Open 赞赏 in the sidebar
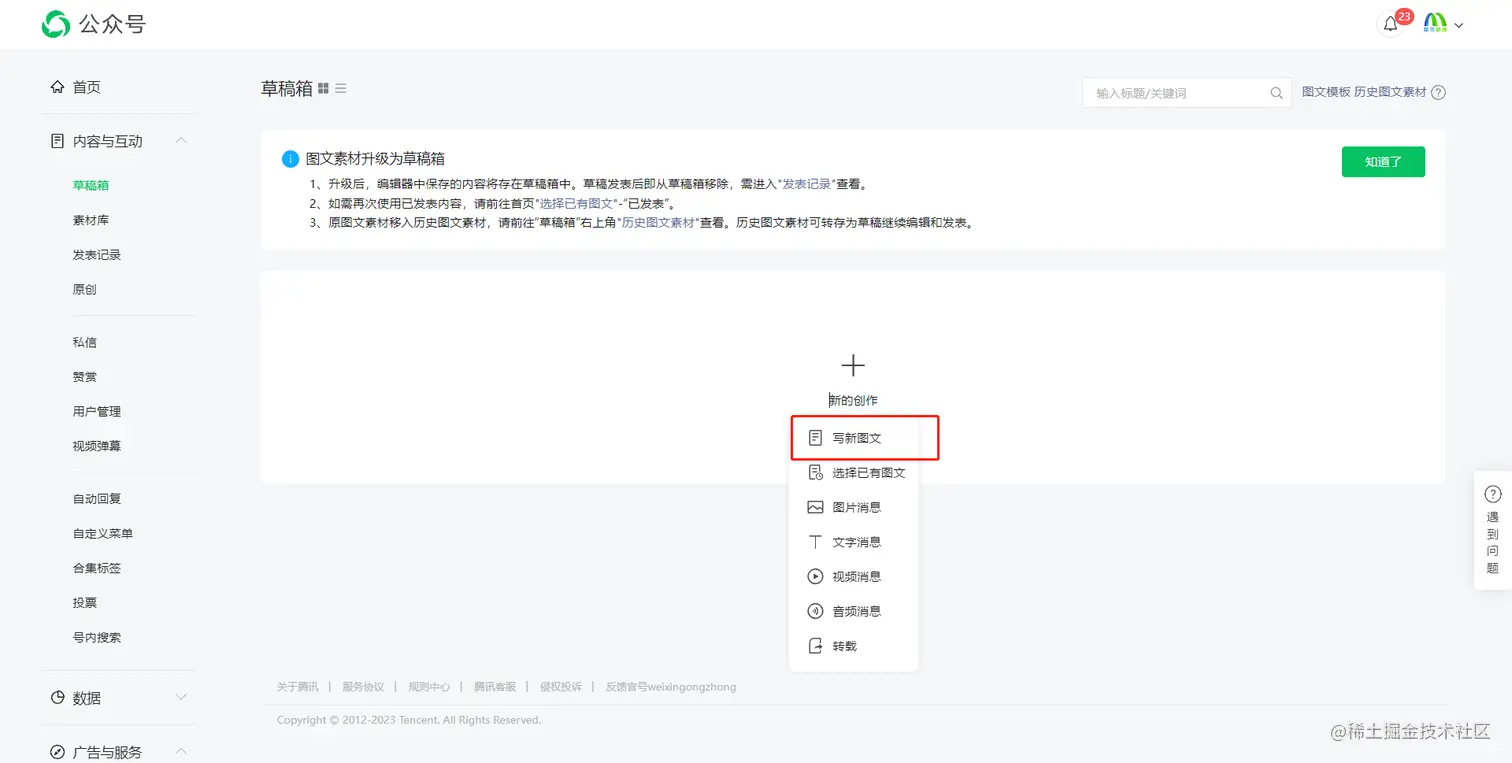The width and height of the screenshot is (1512, 763). [85, 377]
